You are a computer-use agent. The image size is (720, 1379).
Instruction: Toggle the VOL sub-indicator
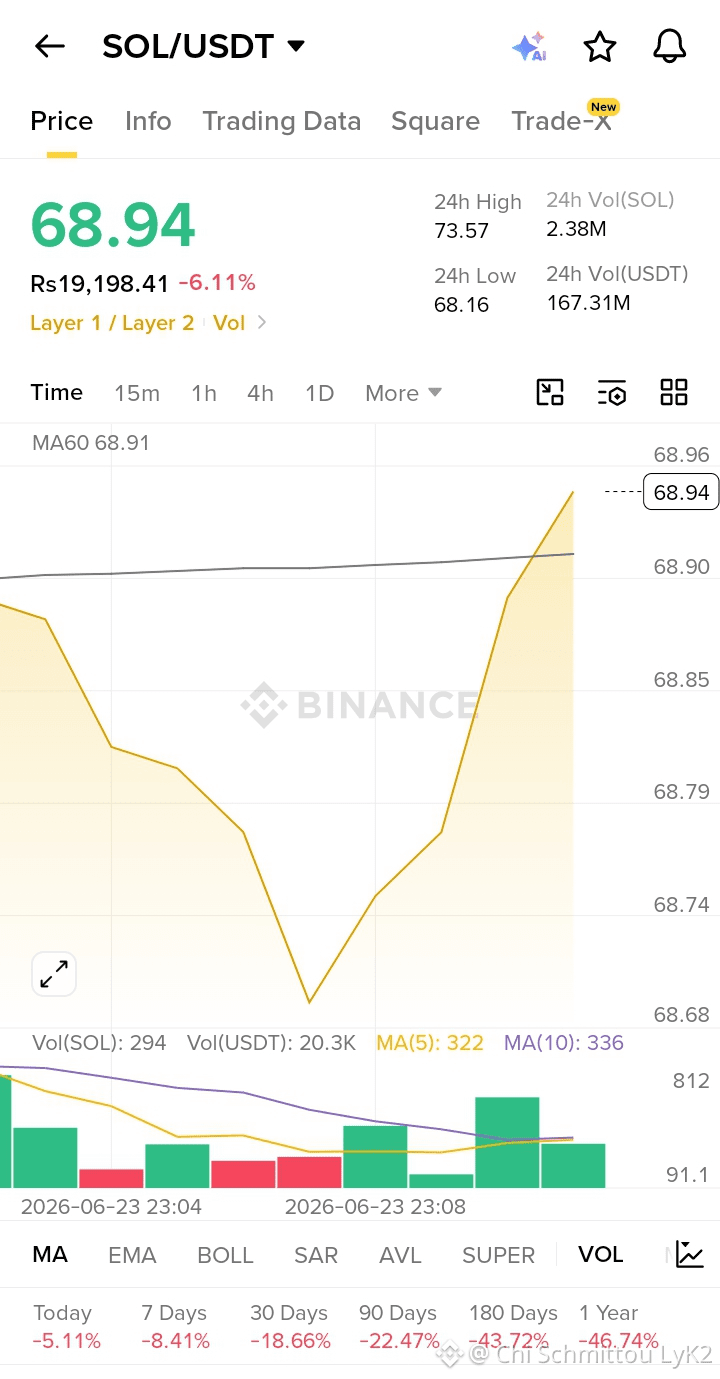coord(600,1254)
